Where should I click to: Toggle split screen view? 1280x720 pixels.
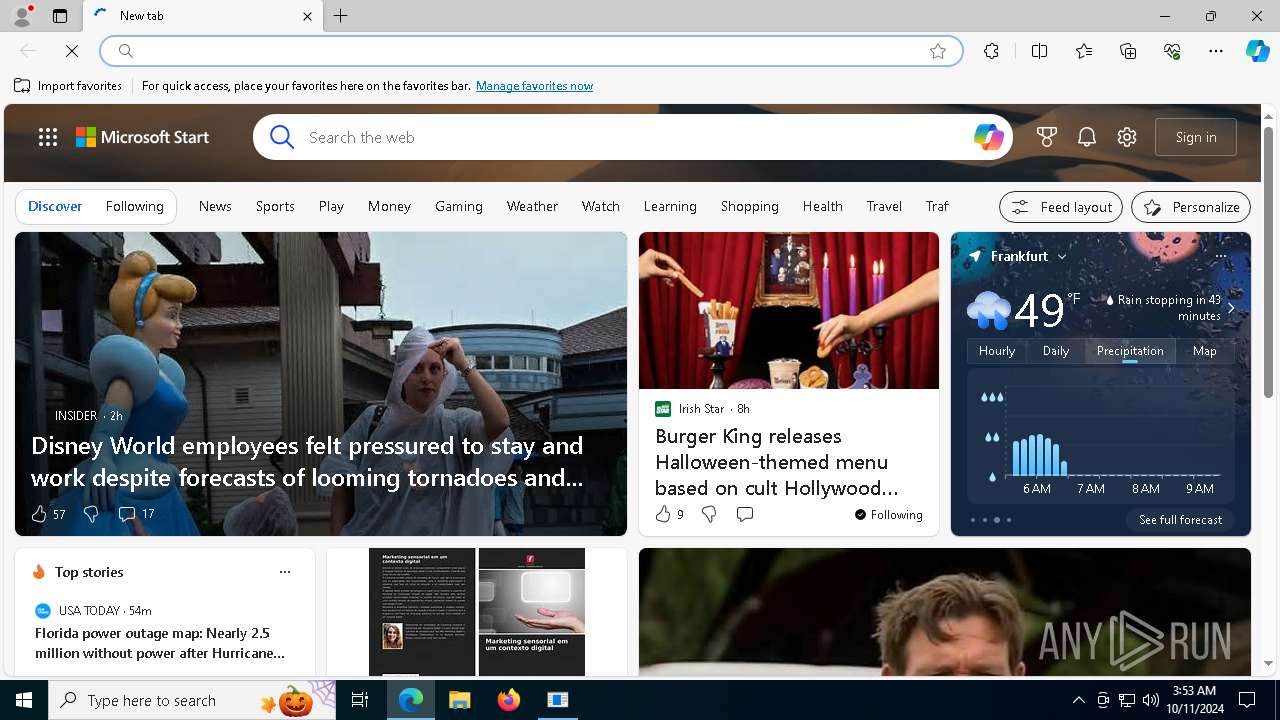(x=1039, y=51)
